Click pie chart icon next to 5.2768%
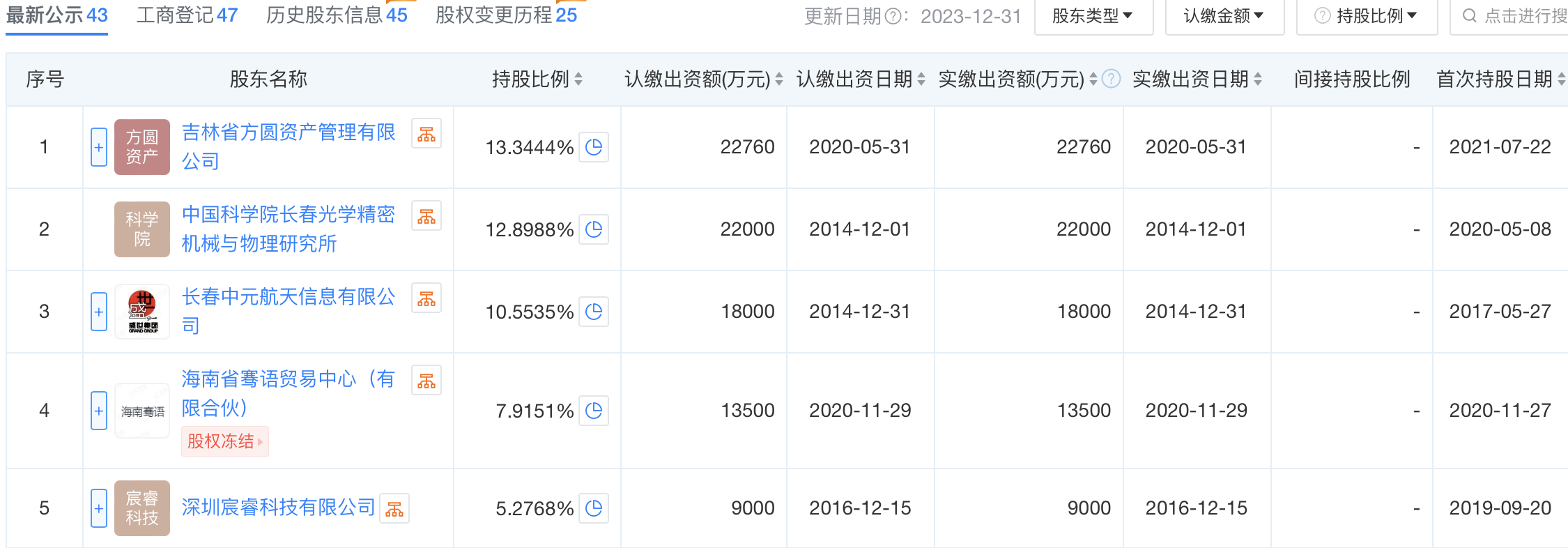Screen dimensions: 1568x548 pos(594,508)
